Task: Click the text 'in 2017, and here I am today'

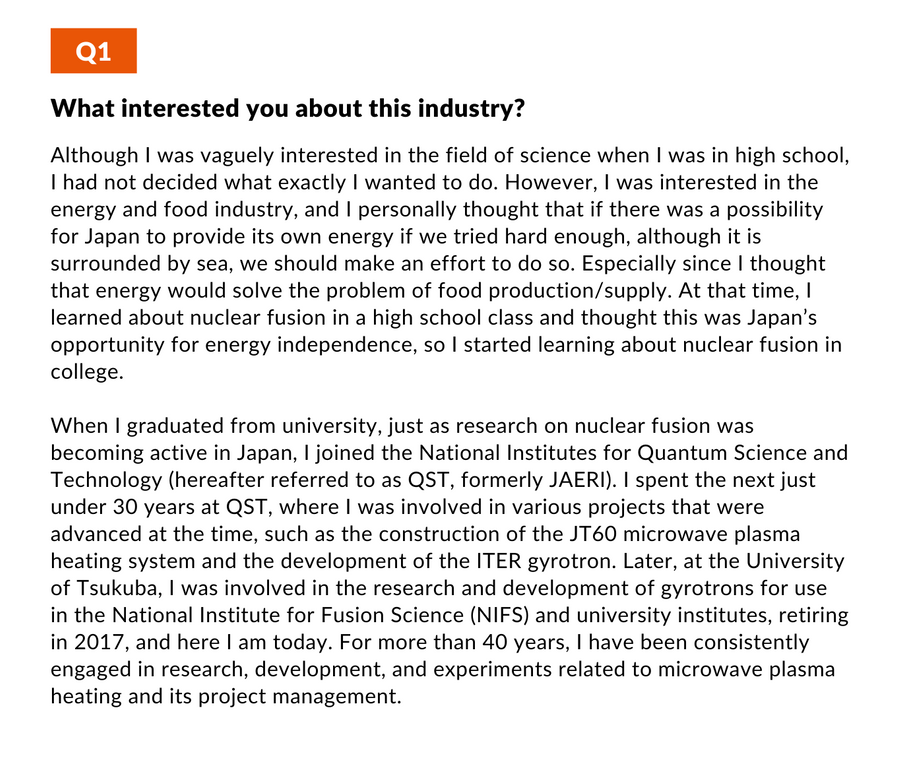Action: (191, 642)
